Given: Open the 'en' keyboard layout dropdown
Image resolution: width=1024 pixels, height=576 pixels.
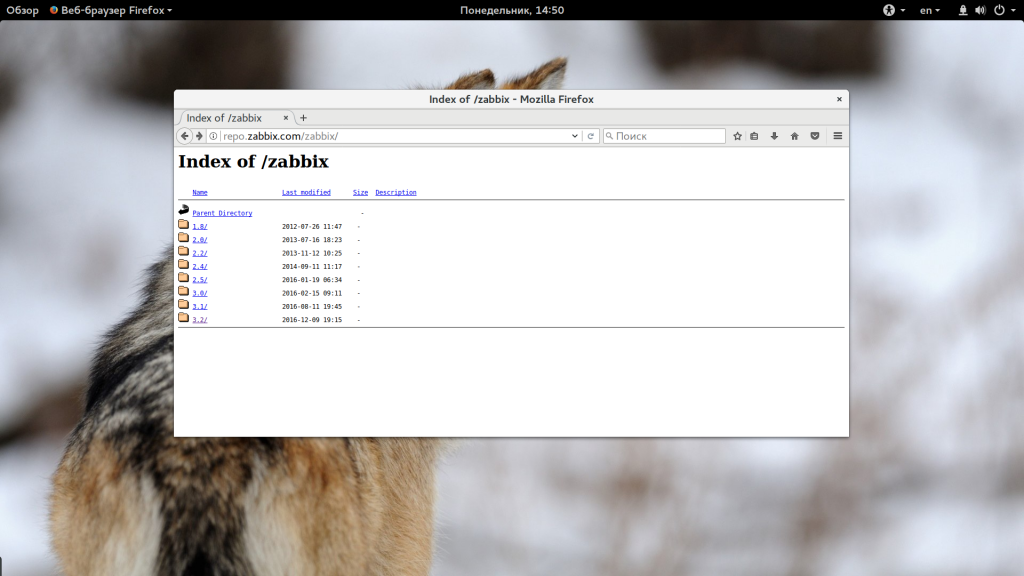Looking at the screenshot, I should [929, 10].
